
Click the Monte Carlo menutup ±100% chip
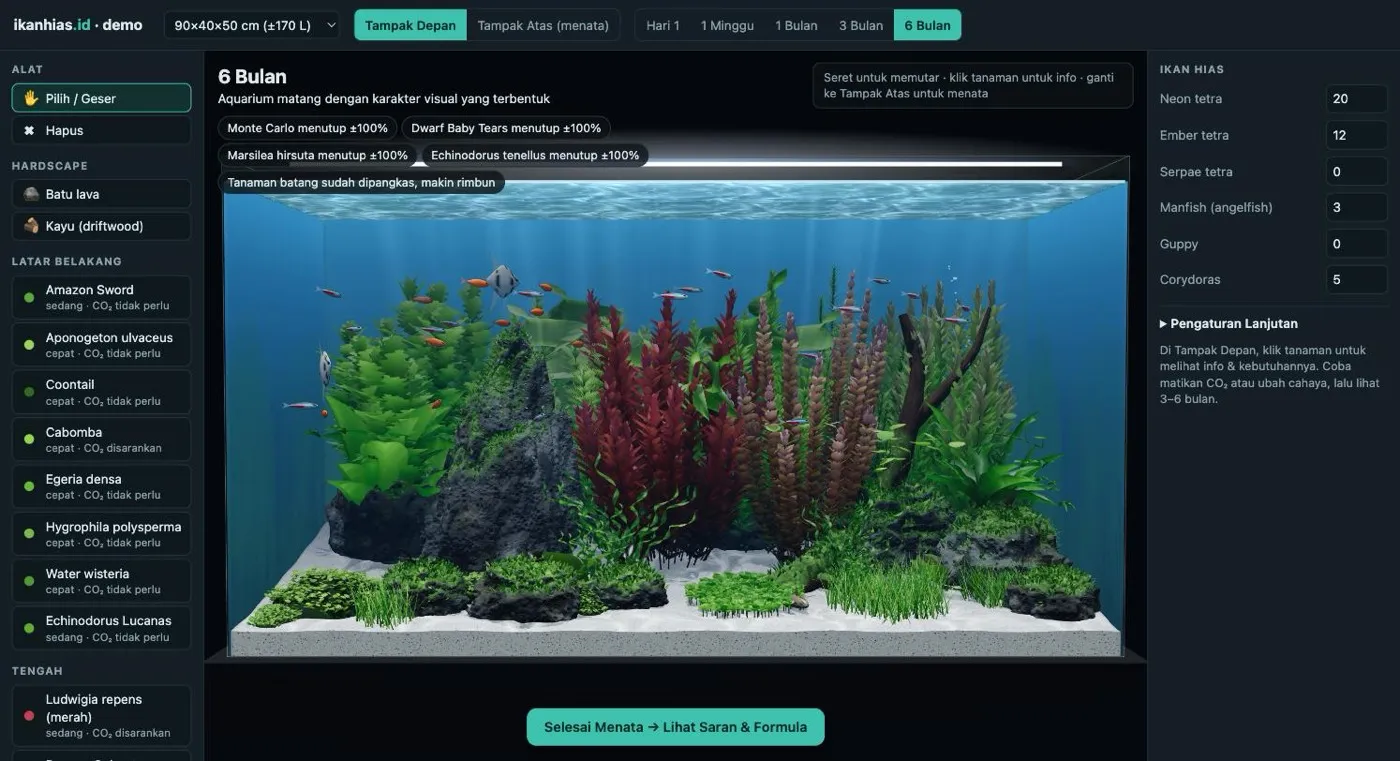point(307,128)
